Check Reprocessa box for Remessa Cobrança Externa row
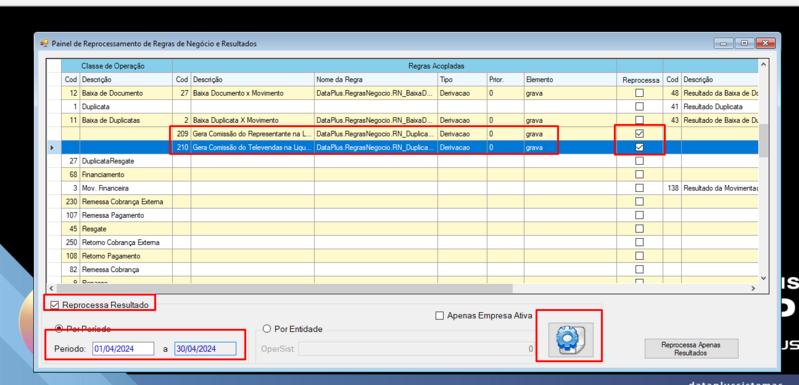The height and width of the screenshot is (385, 799). [640, 202]
